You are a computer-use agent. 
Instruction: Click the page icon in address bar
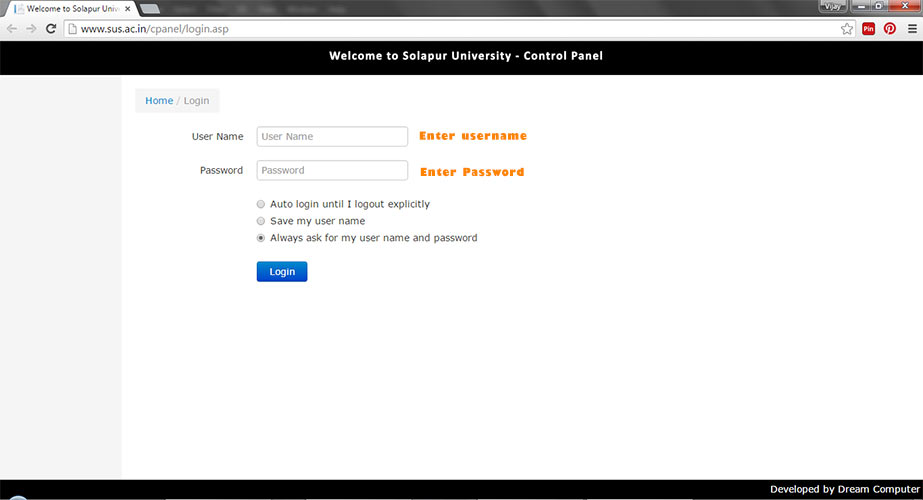tap(72, 29)
